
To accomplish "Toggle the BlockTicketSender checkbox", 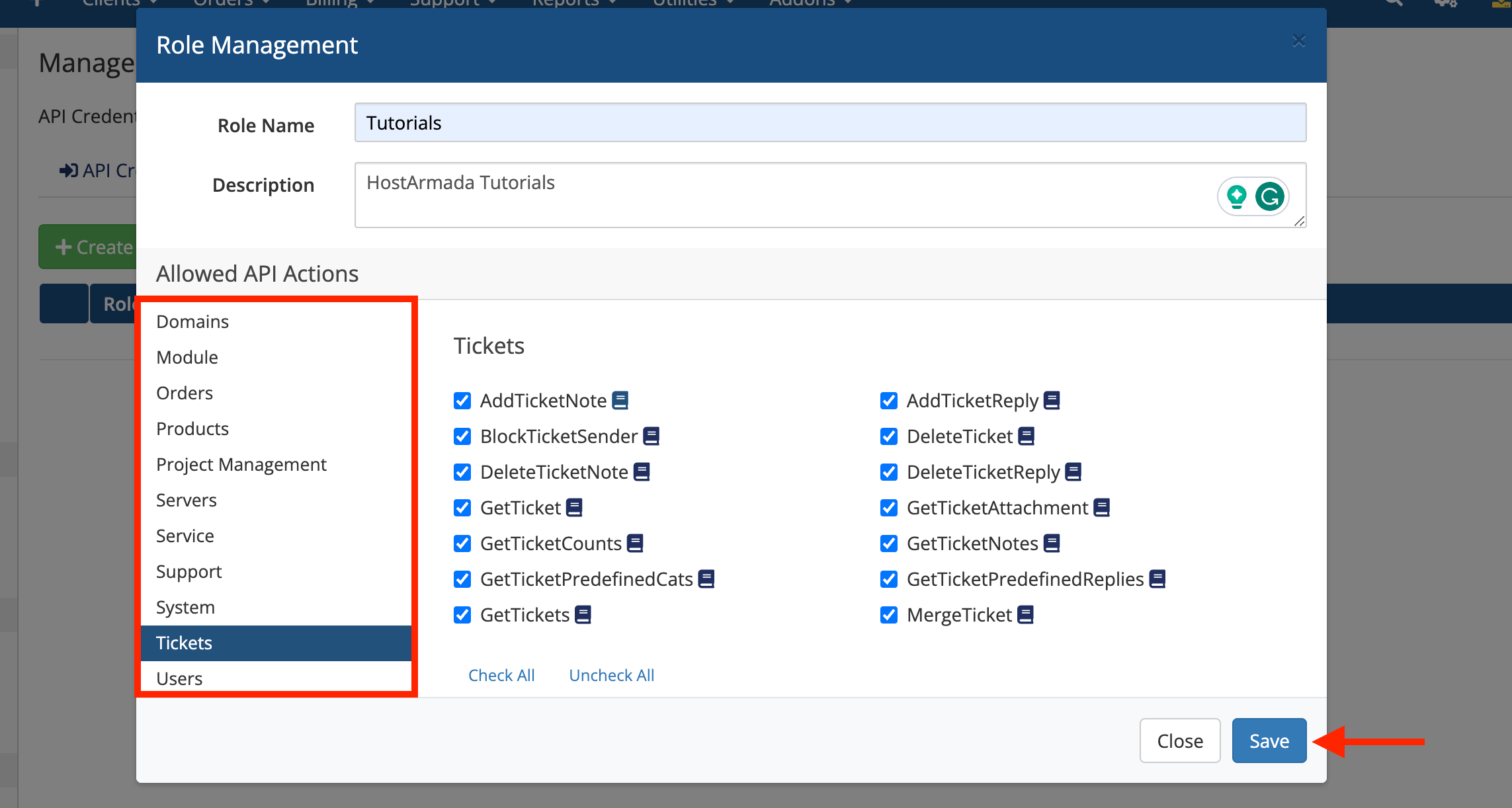I will (462, 436).
